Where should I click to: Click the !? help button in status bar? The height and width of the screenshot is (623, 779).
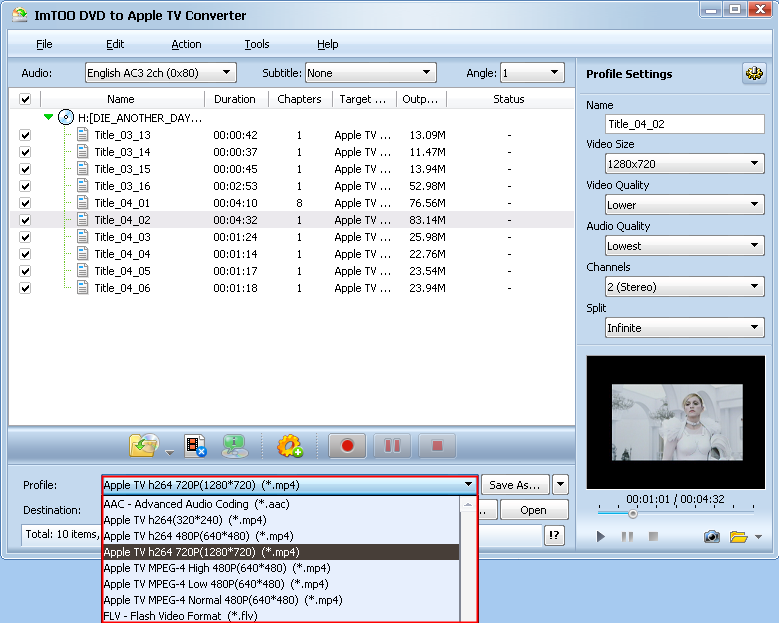(x=554, y=535)
